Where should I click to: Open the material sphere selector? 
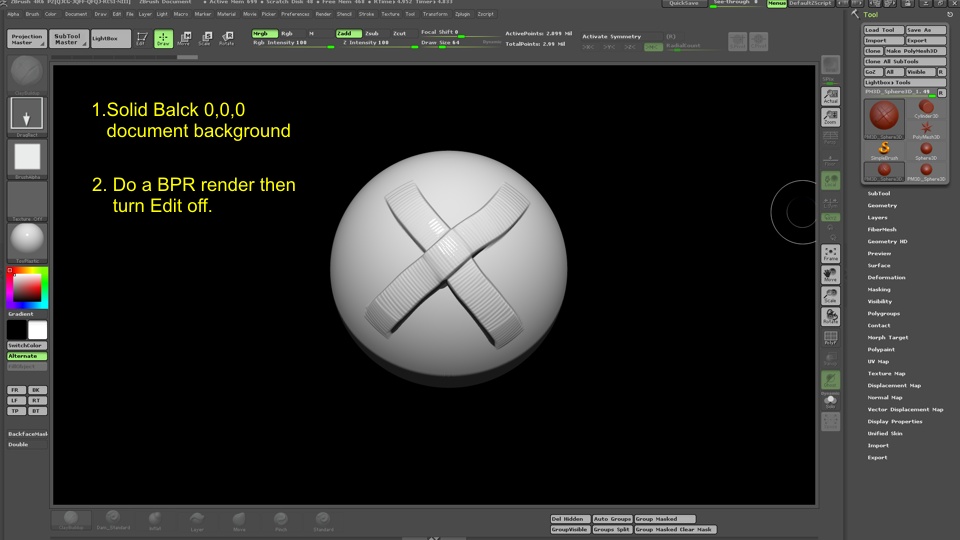coord(27,242)
